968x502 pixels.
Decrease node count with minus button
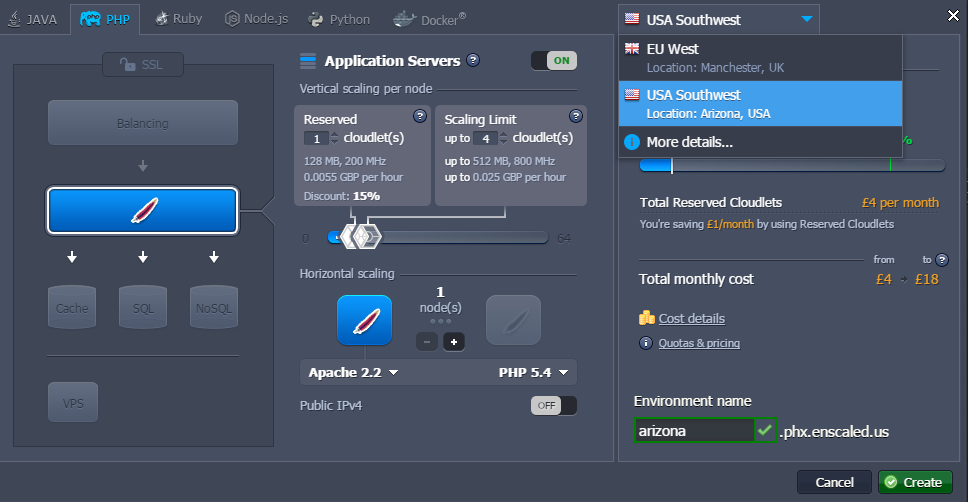[427, 341]
